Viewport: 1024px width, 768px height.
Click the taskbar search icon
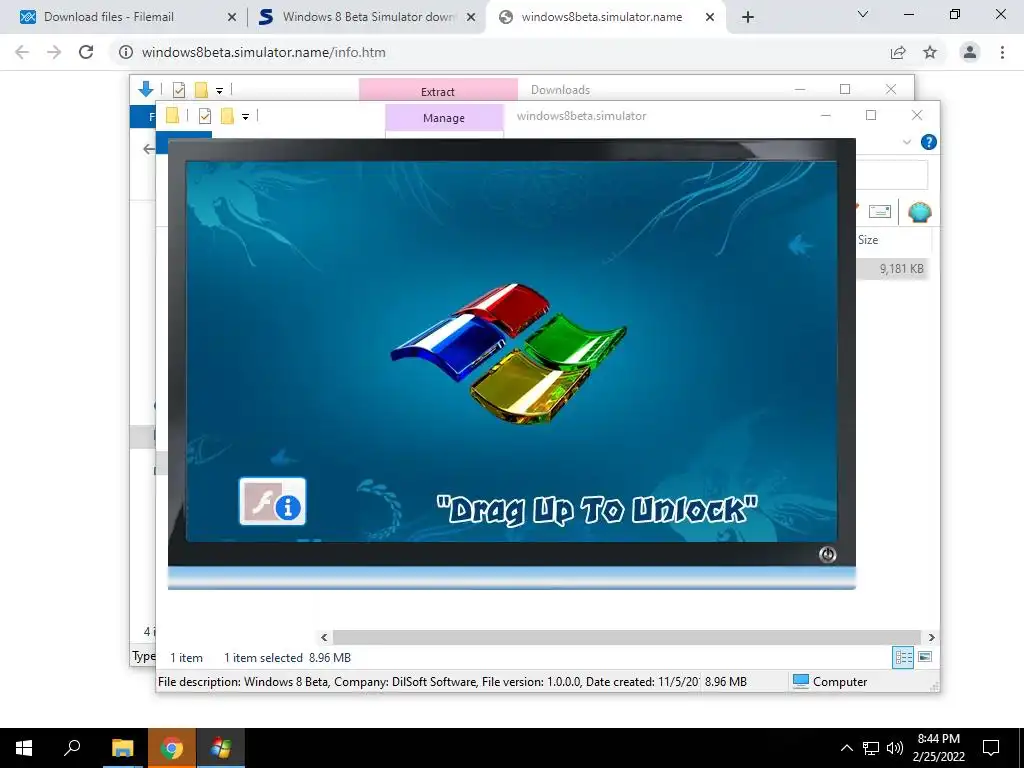pyautogui.click(x=72, y=748)
